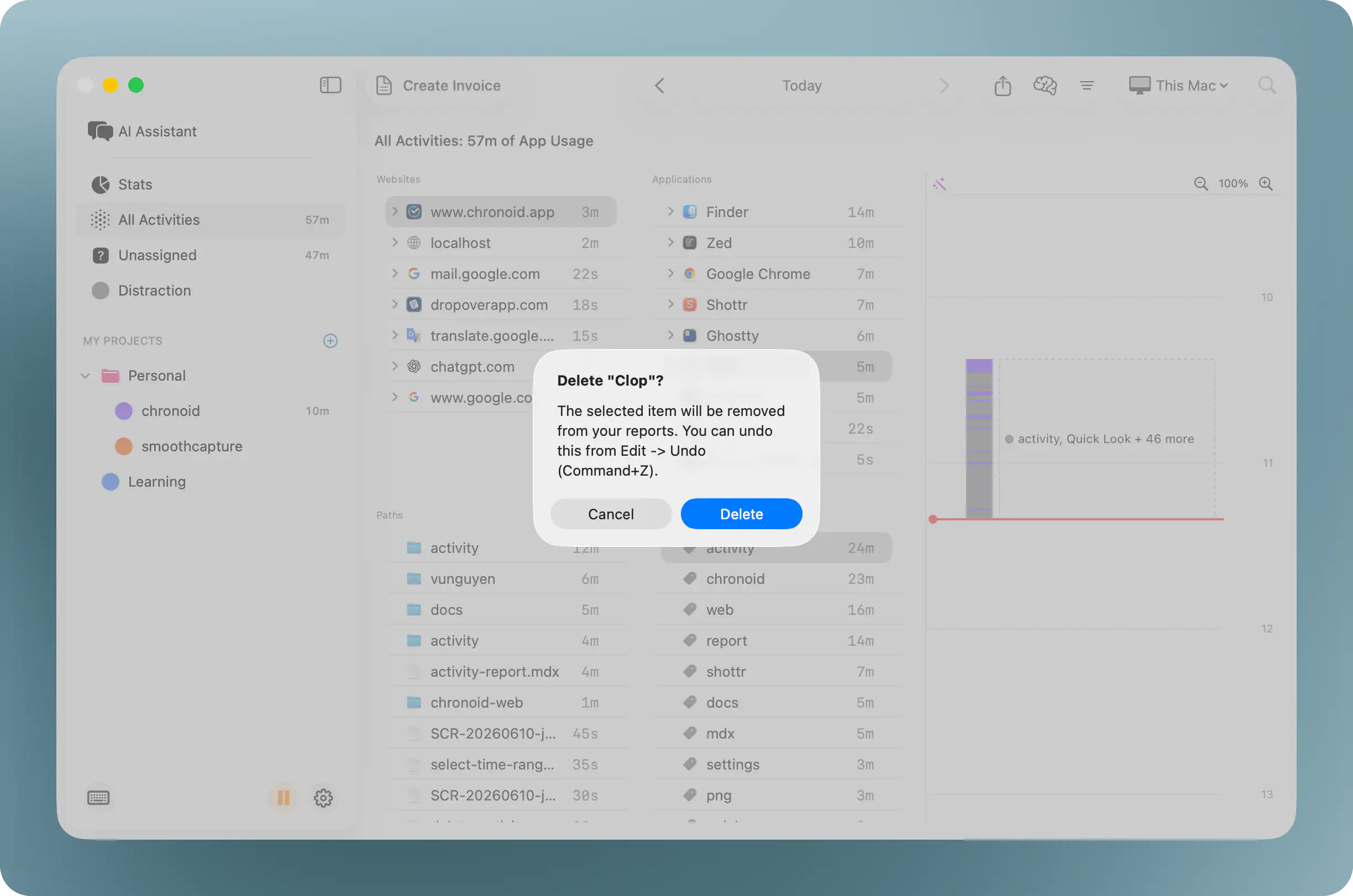
Task: Click the Ghostty app icon
Action: click(x=689, y=335)
